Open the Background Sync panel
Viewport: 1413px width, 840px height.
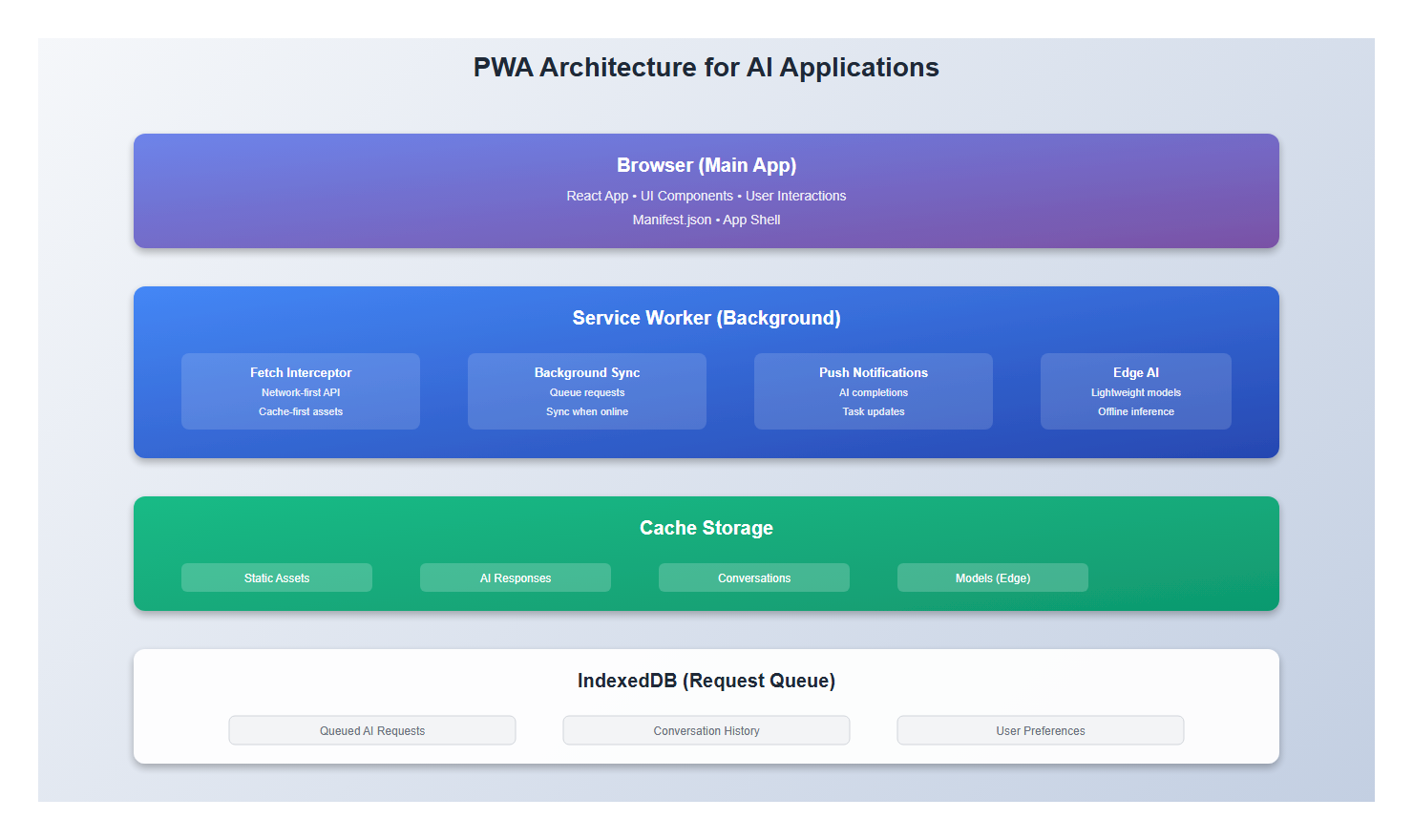pos(586,390)
